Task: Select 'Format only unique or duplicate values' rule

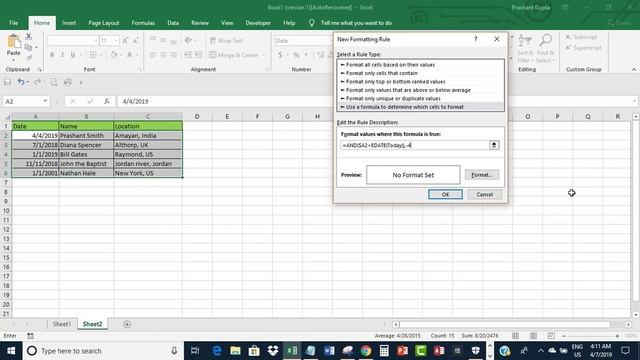Action: click(420, 98)
